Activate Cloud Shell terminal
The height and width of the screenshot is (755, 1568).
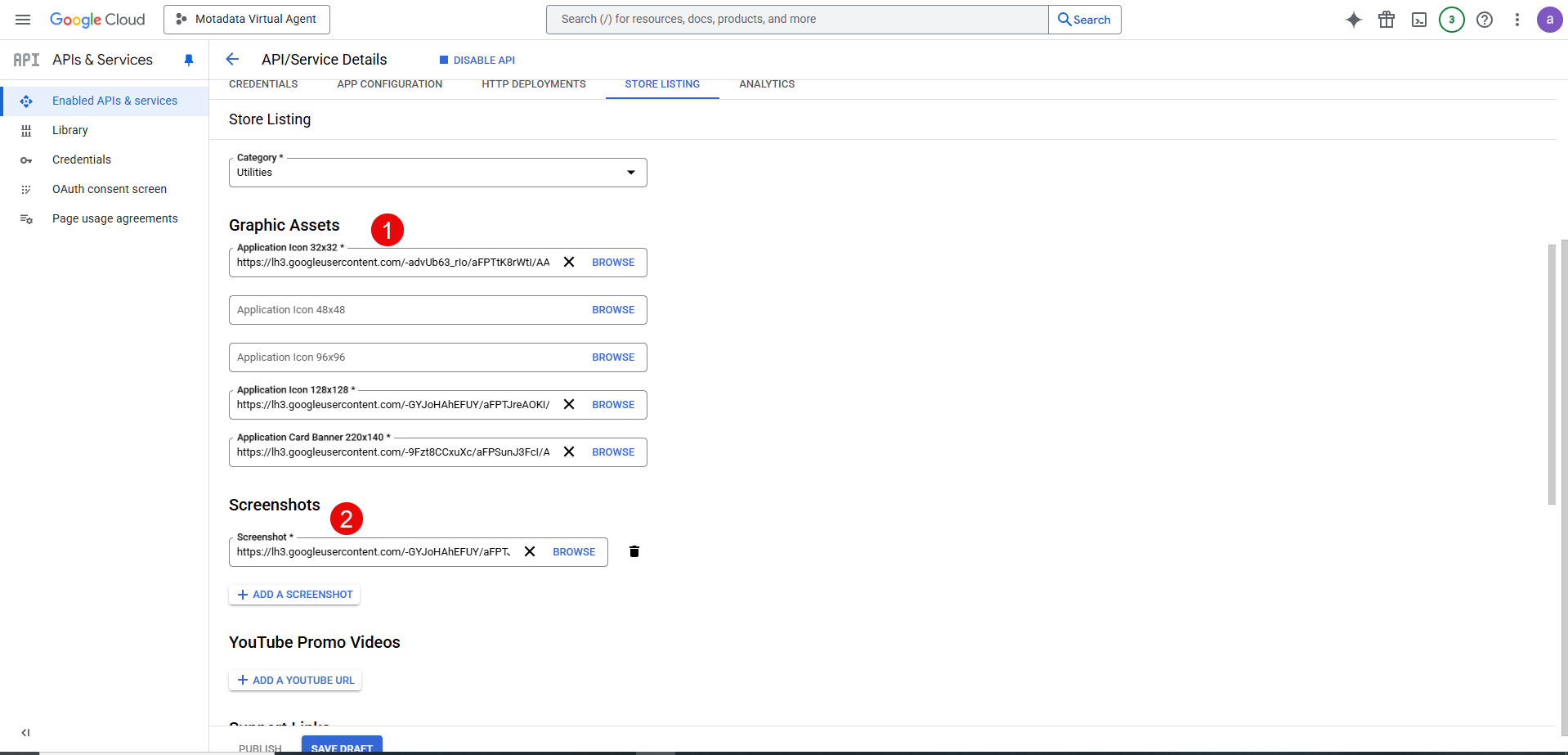pyautogui.click(x=1418, y=19)
